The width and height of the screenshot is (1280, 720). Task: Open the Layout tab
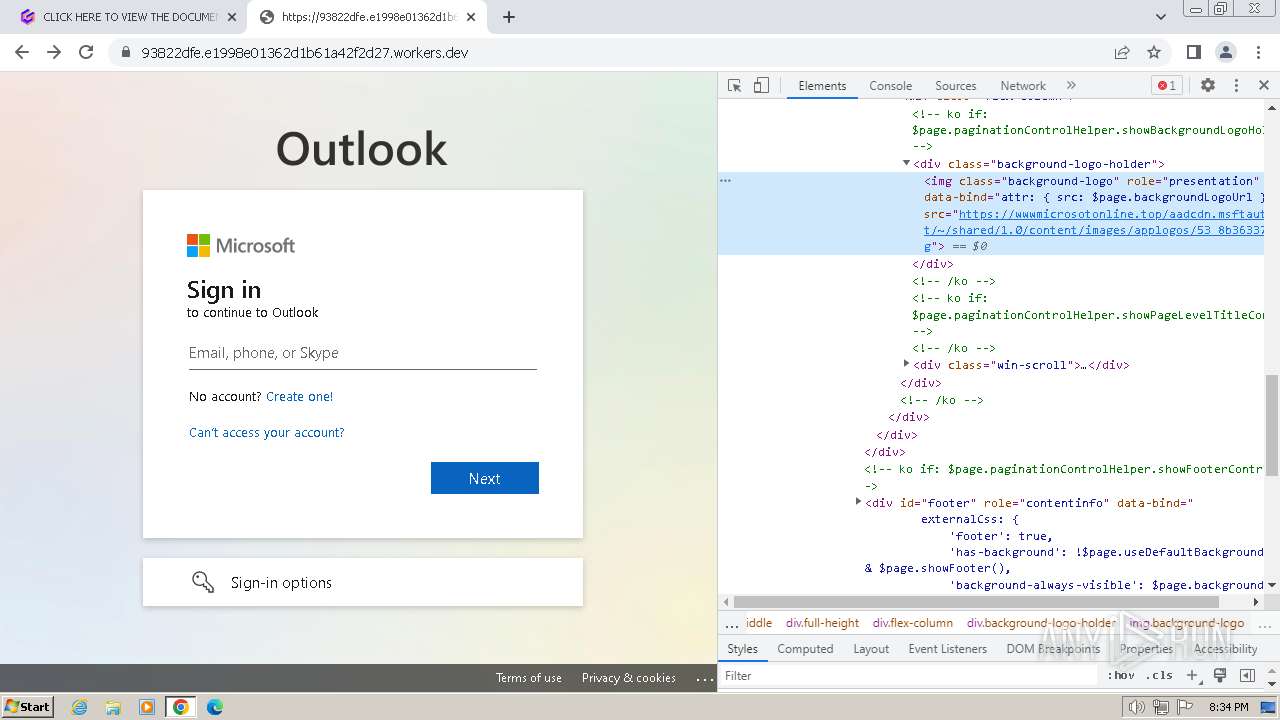click(871, 649)
